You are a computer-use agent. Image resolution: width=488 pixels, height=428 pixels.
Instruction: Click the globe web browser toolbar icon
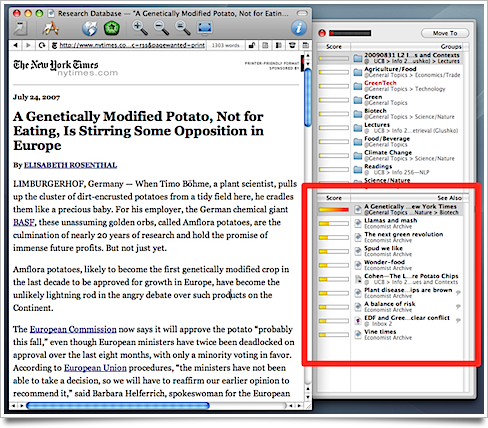click(x=90, y=28)
